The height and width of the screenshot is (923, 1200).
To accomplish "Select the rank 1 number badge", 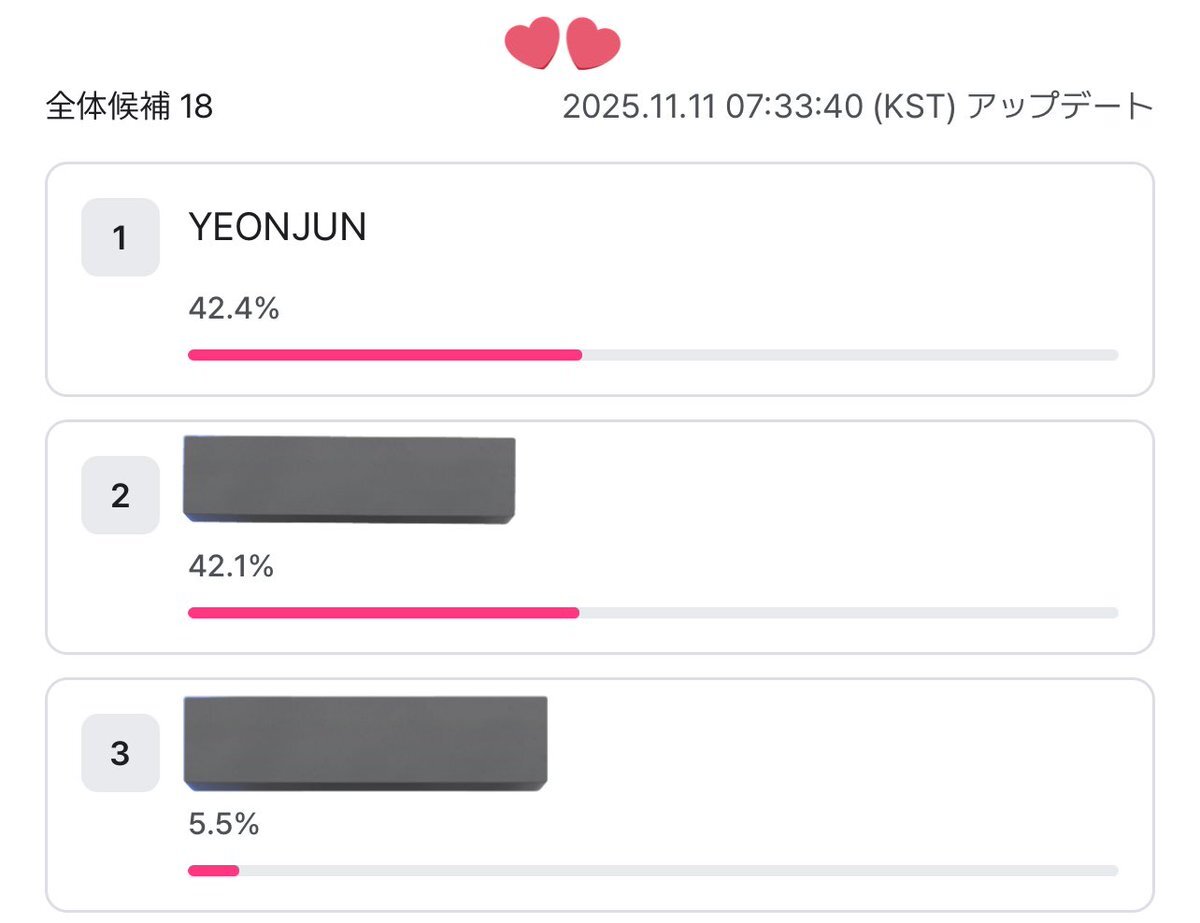I will (x=120, y=238).
